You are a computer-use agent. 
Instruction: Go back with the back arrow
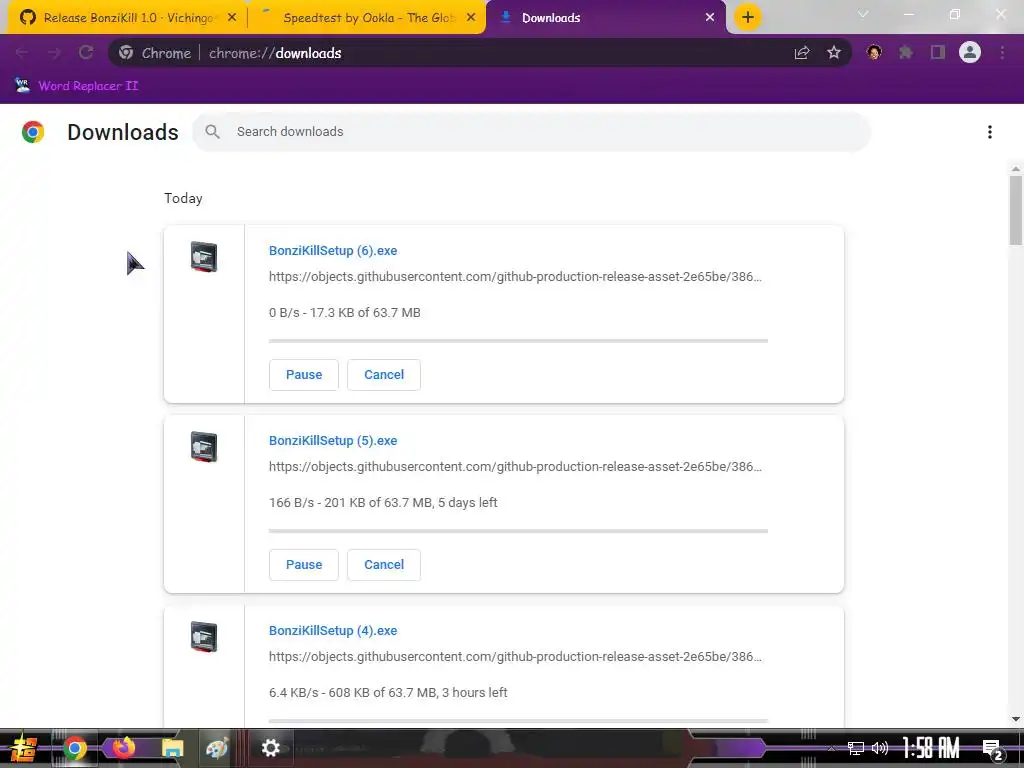(22, 53)
